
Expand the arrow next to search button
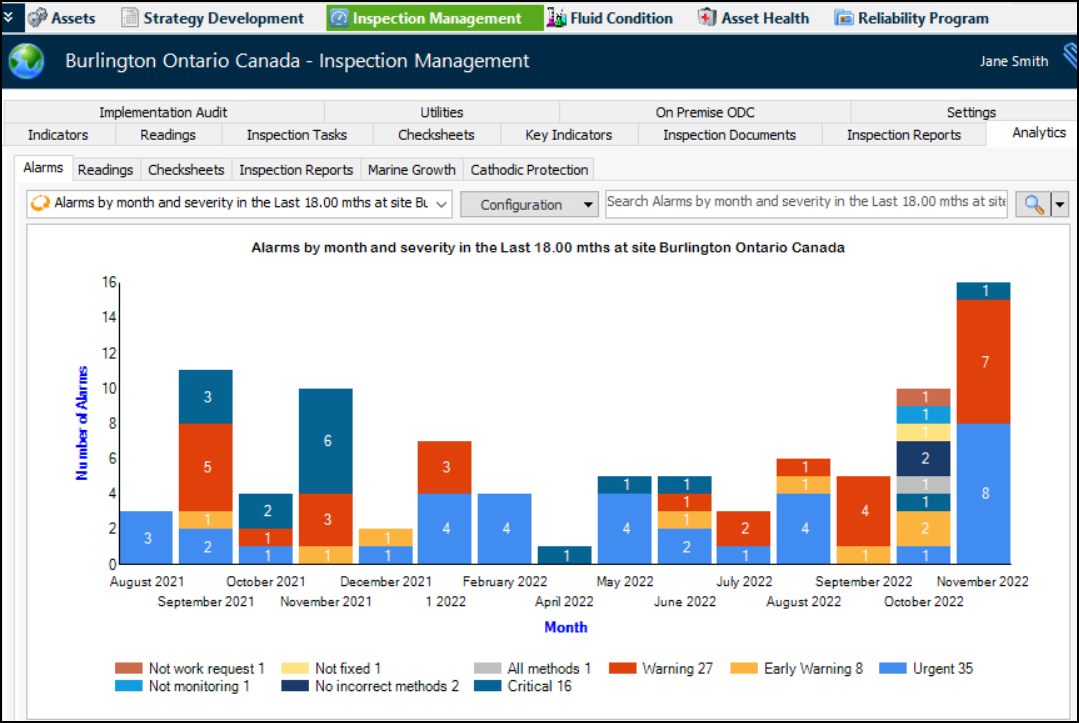[x=1059, y=204]
